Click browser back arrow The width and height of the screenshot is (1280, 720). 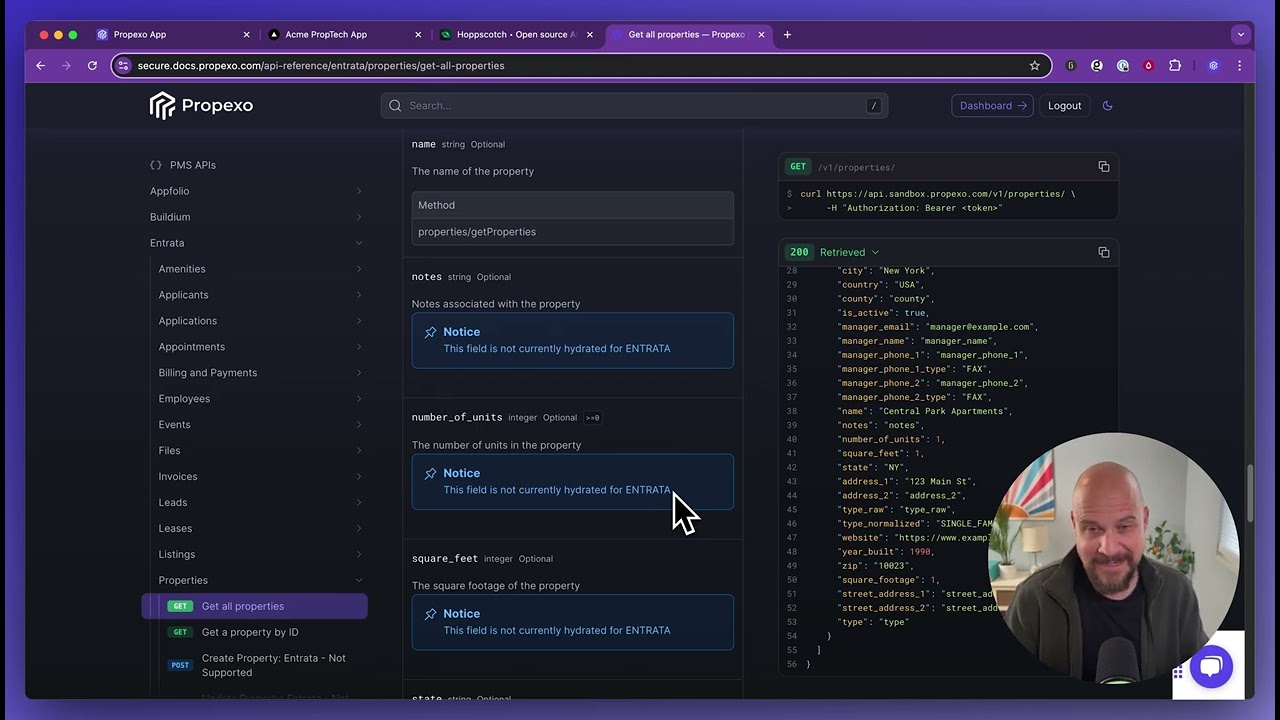point(41,65)
